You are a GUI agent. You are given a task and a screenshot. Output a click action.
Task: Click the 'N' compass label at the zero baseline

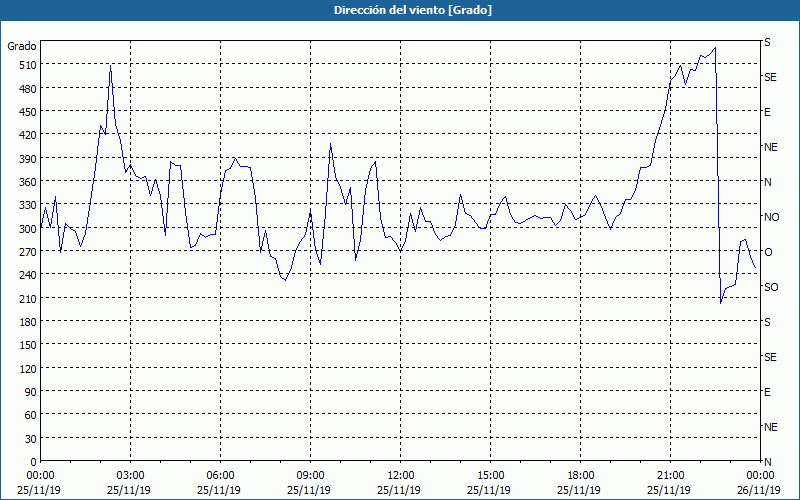[767, 462]
